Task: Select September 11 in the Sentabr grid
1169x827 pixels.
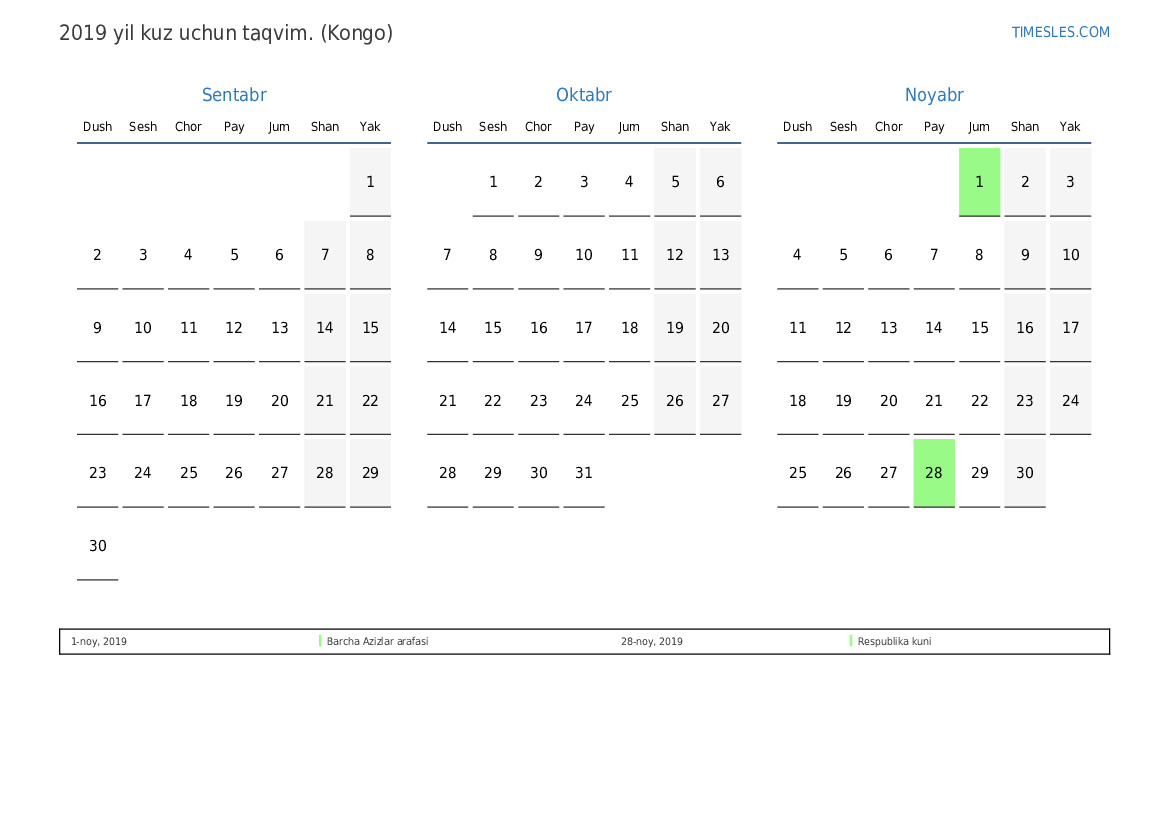Action: (189, 328)
